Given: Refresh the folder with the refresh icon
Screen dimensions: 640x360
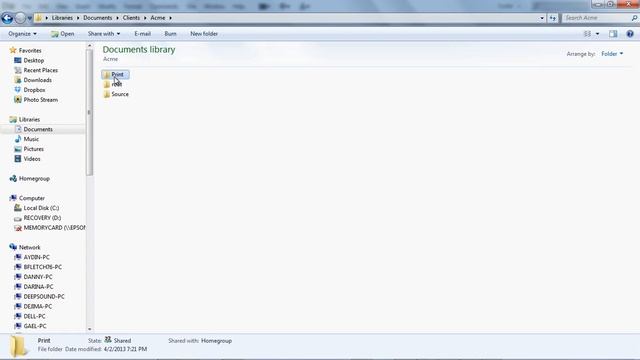Looking at the screenshot, I should [553, 18].
